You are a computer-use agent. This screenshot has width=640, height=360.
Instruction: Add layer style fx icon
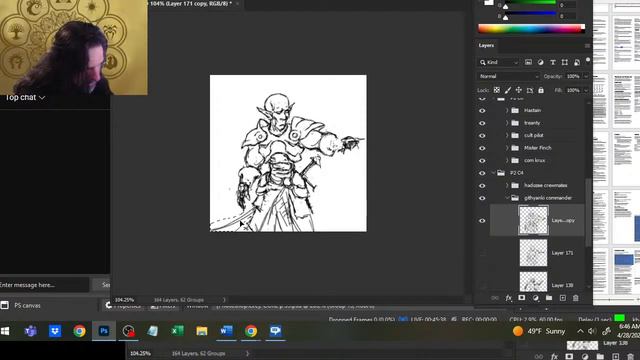point(509,298)
